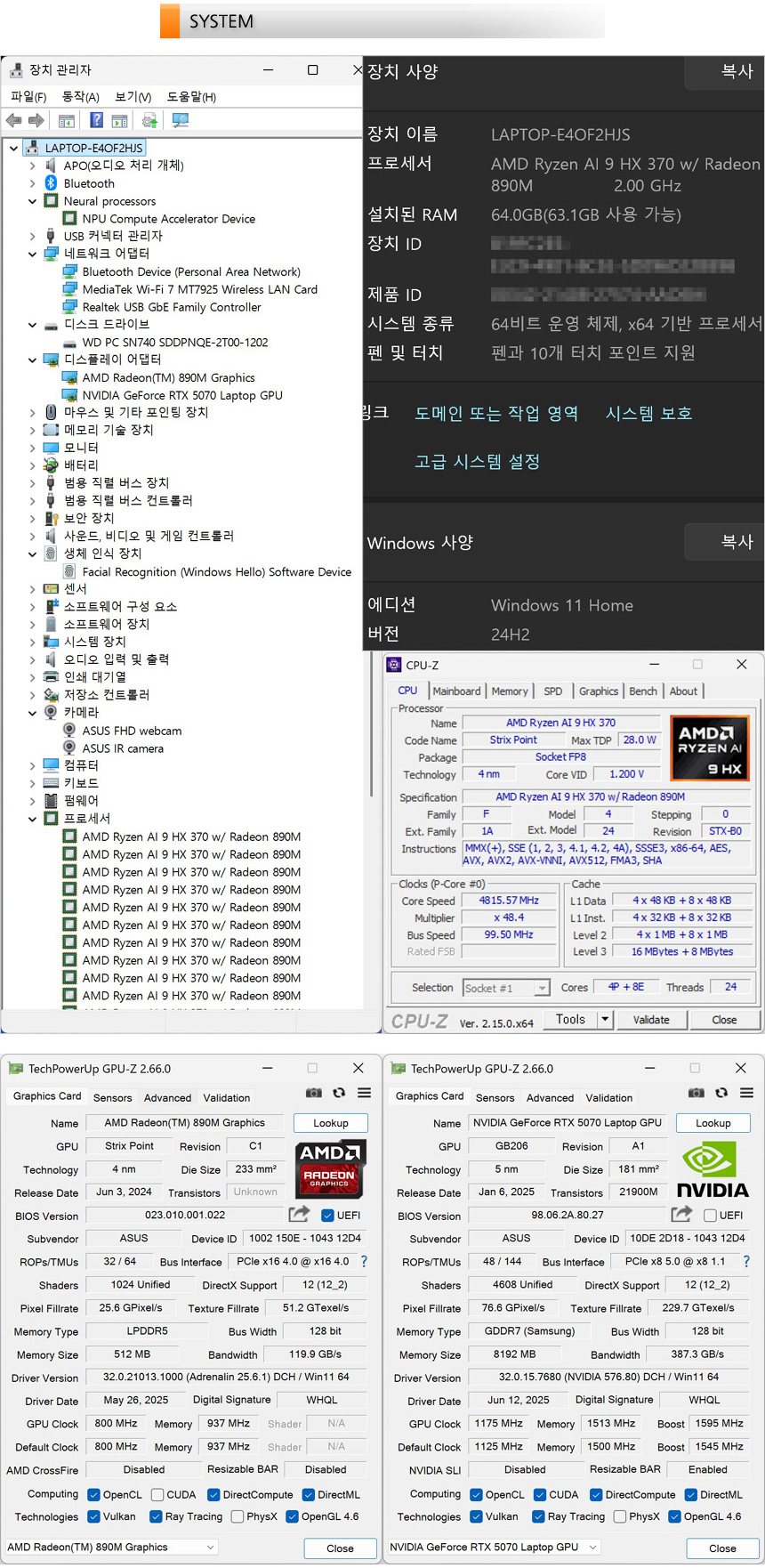Click the Update driver toolbar icon
Viewport: 765px width, 1568px height.
coord(149,120)
